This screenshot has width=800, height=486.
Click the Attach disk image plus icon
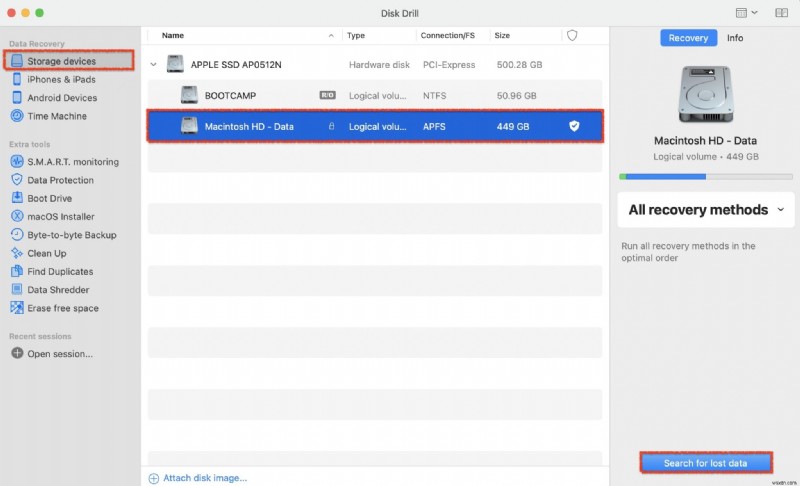[x=154, y=478]
